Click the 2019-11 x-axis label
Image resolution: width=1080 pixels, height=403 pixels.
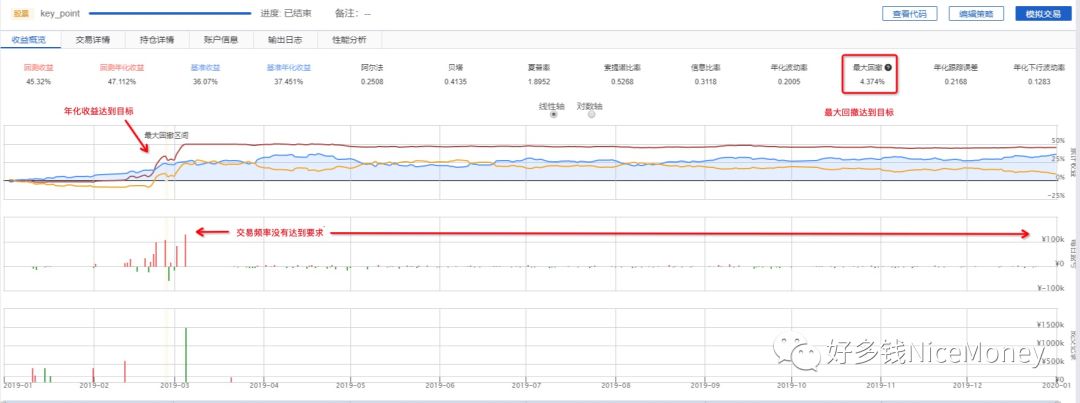point(880,387)
